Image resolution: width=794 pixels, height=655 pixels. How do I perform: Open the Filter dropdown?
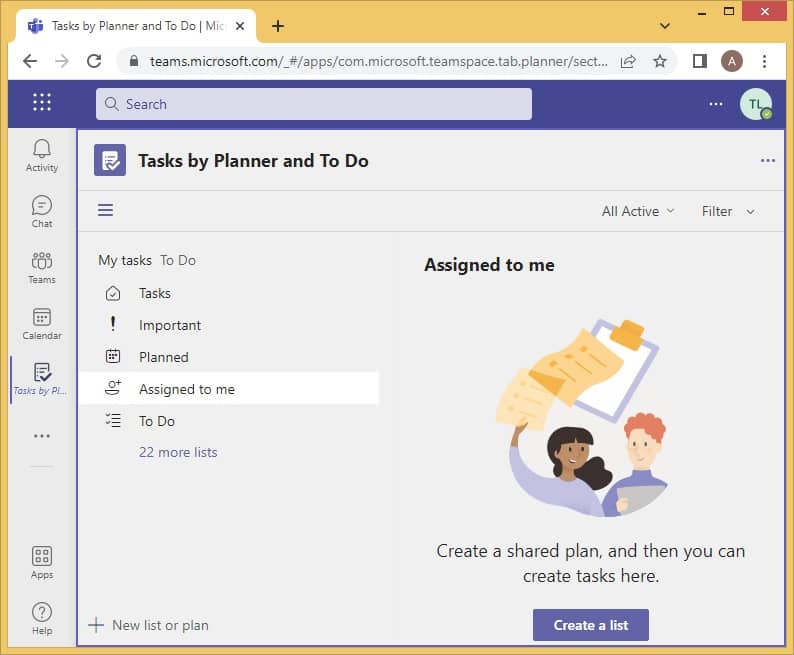pyautogui.click(x=728, y=211)
